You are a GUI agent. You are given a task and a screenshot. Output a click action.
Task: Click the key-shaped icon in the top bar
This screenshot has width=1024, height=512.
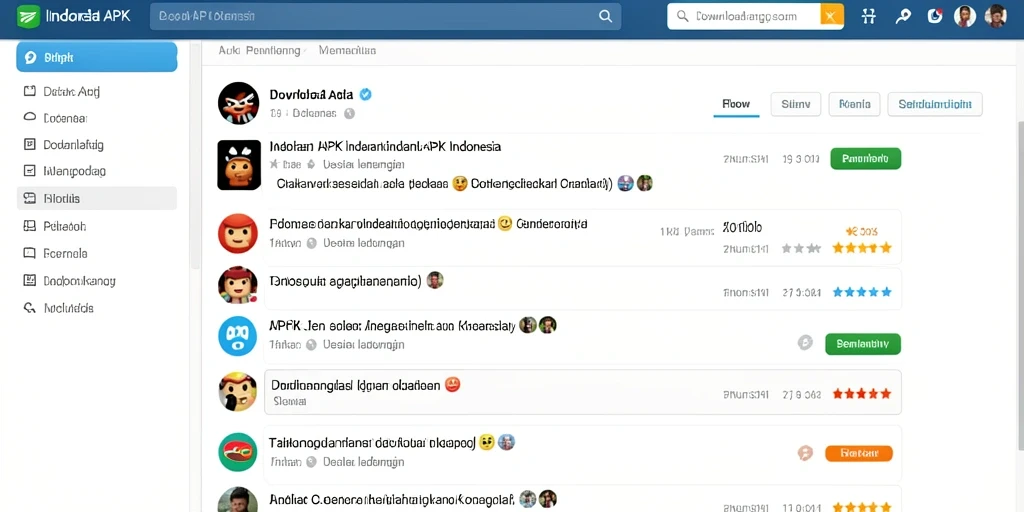[903, 16]
